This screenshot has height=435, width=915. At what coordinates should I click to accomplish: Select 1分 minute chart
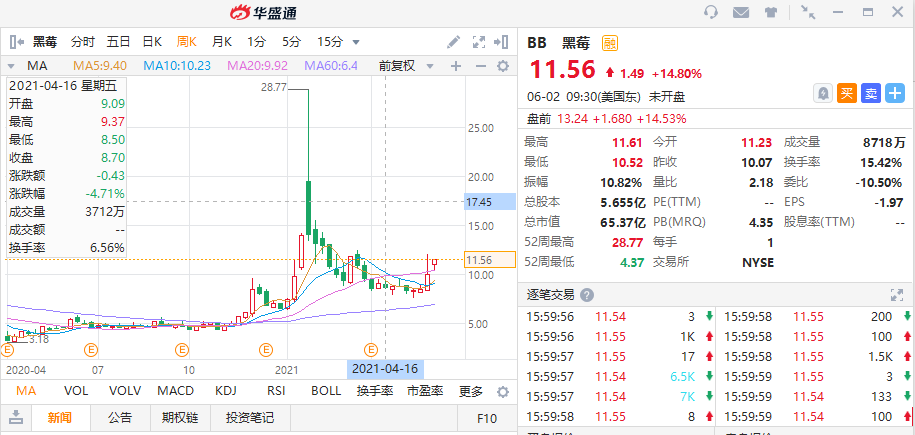click(x=256, y=41)
